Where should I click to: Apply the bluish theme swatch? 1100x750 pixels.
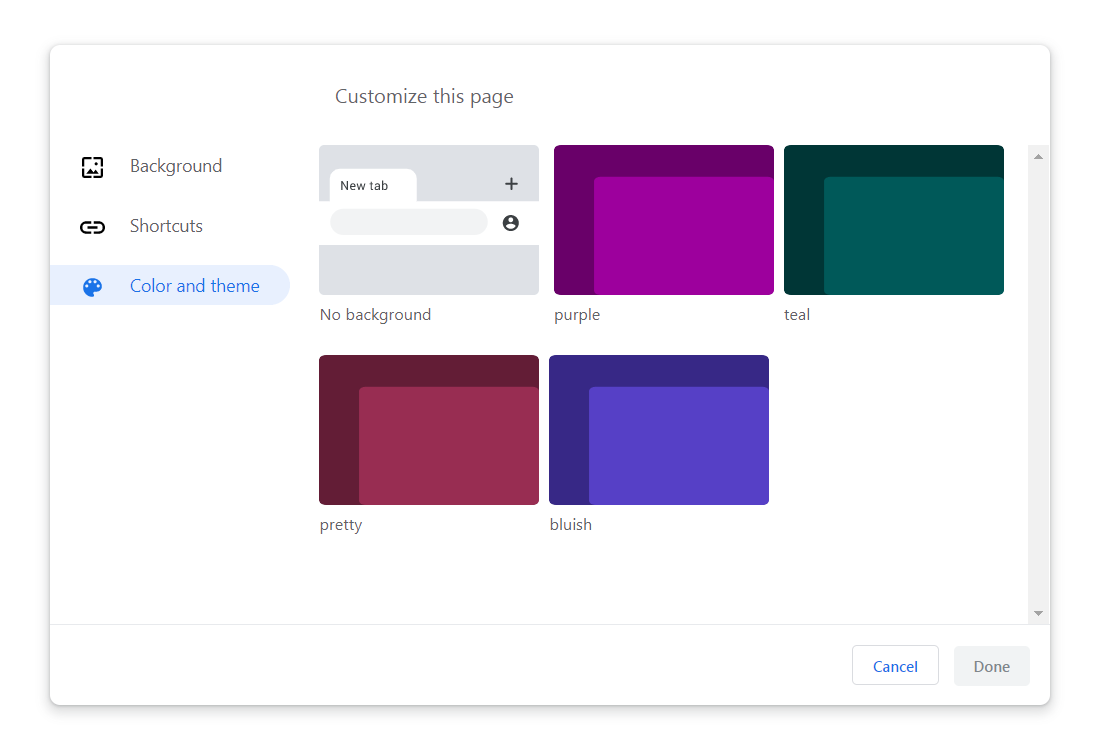coord(658,430)
